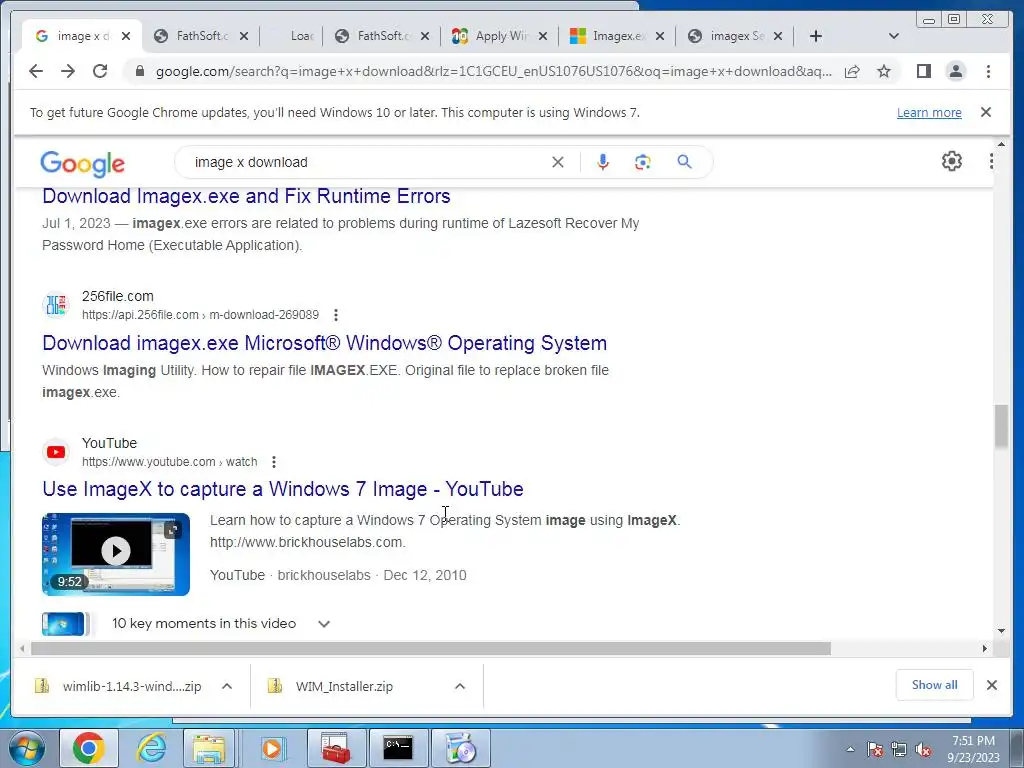
Task: Close the Apply Win tab
Action: [543, 36]
